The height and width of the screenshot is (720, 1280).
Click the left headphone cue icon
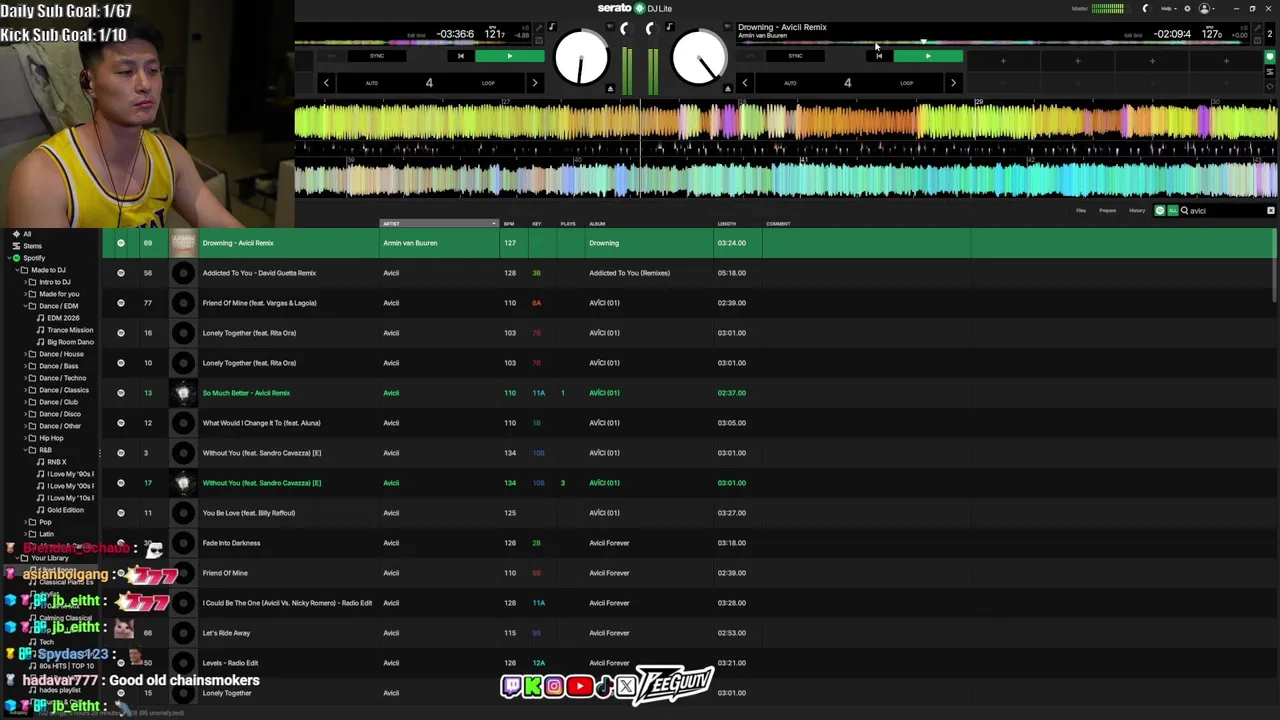pyautogui.click(x=624, y=29)
